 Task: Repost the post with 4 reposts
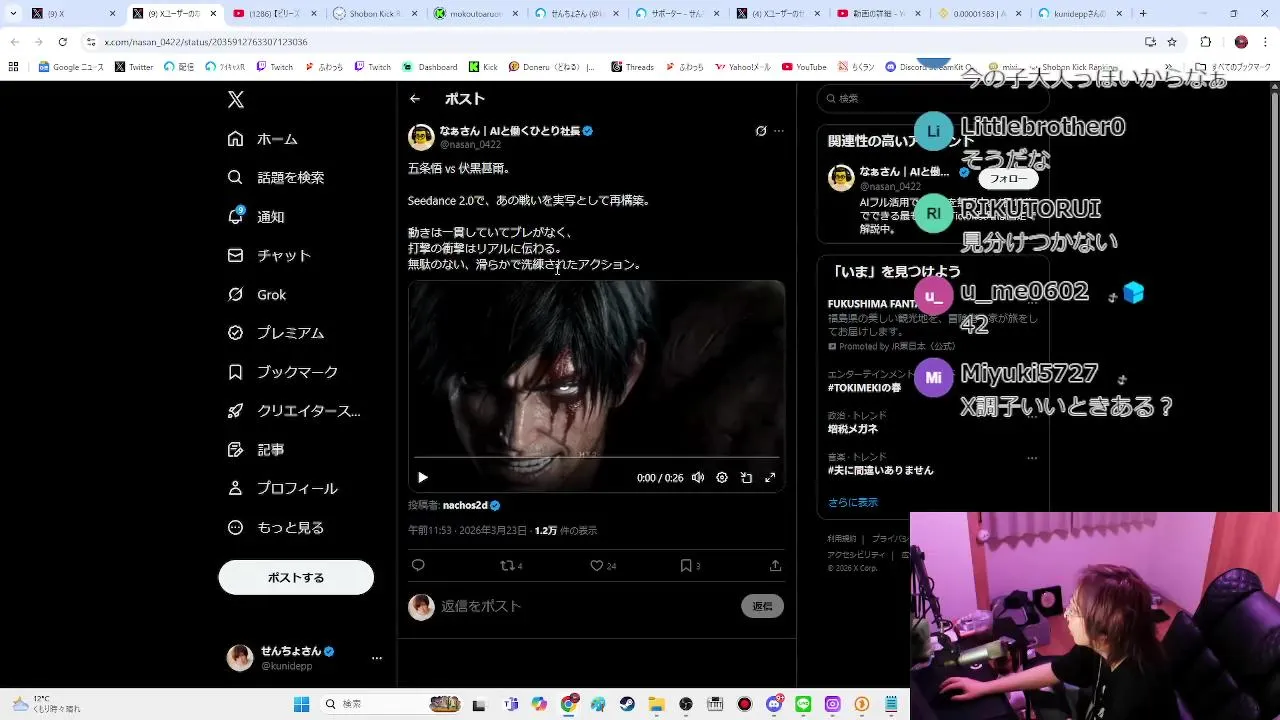(511, 565)
